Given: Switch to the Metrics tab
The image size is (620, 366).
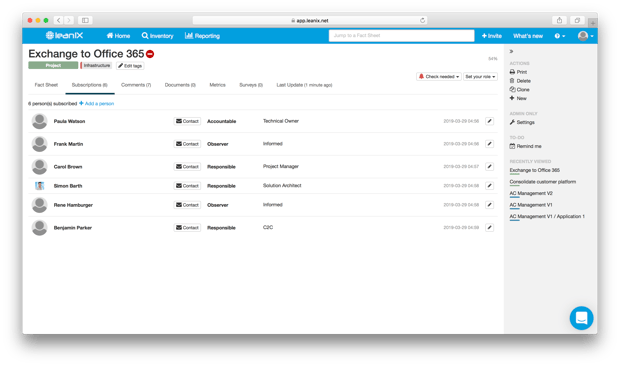Looking at the screenshot, I should (217, 85).
